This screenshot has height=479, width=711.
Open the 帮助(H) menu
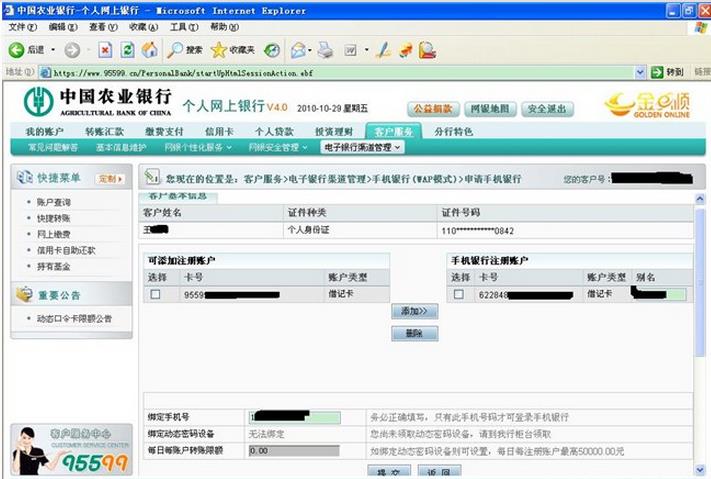tap(224, 27)
